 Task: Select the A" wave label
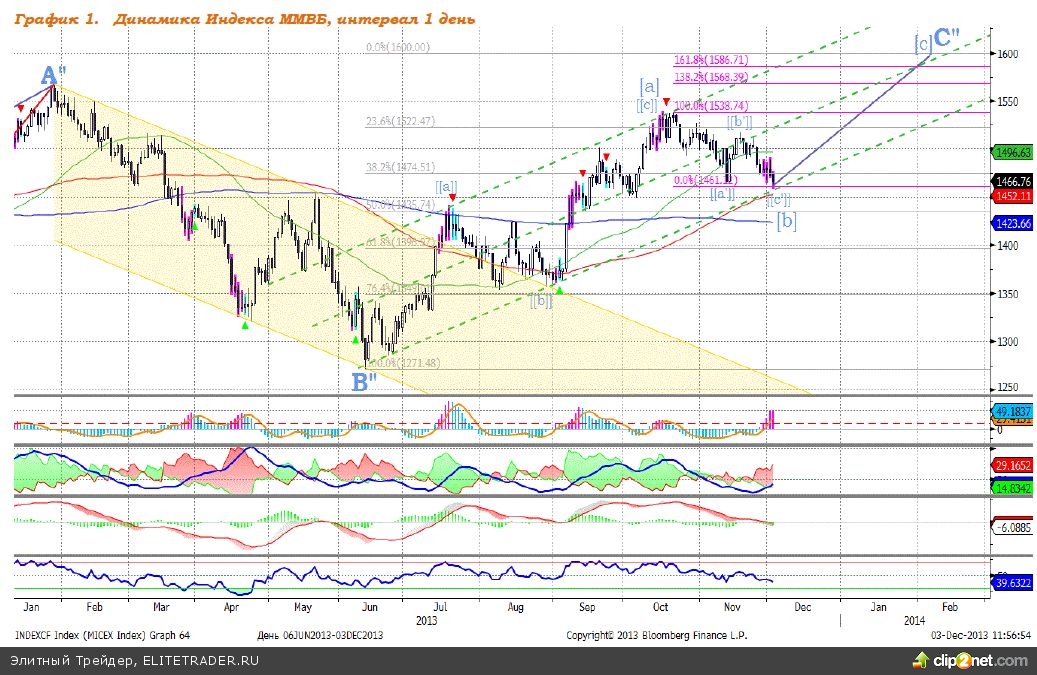pyautogui.click(x=54, y=76)
